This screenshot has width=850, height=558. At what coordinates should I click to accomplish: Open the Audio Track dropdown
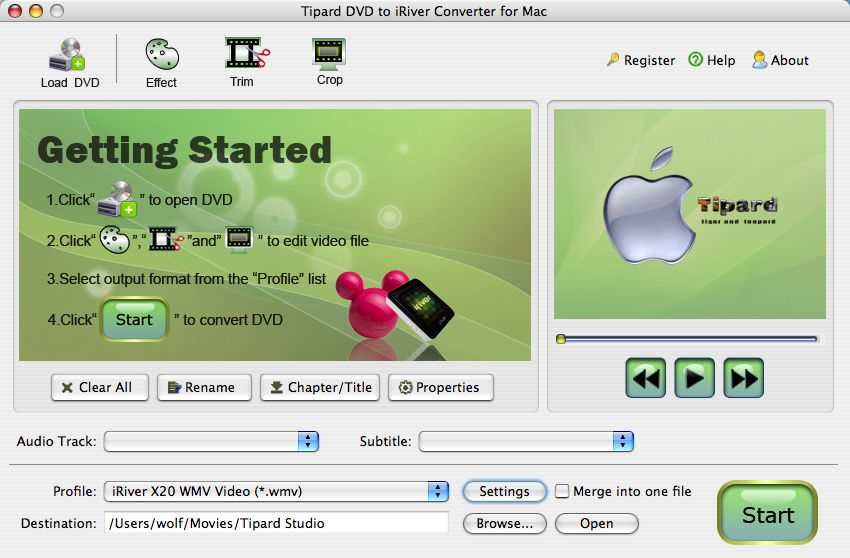click(211, 441)
